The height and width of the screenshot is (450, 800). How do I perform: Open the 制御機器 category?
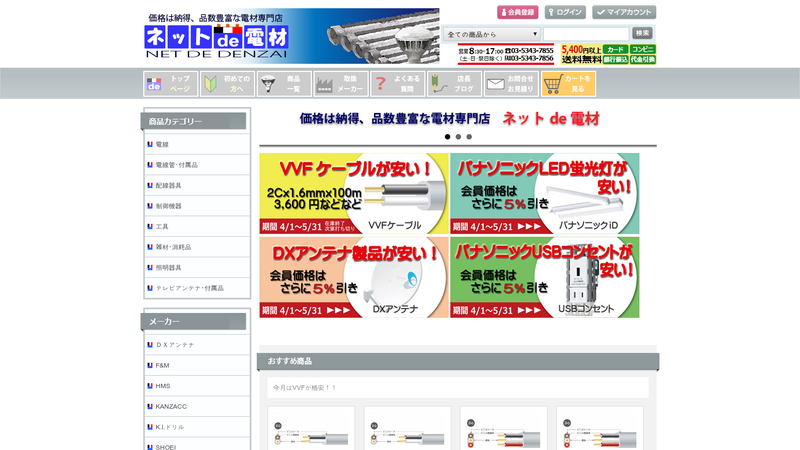coord(197,206)
